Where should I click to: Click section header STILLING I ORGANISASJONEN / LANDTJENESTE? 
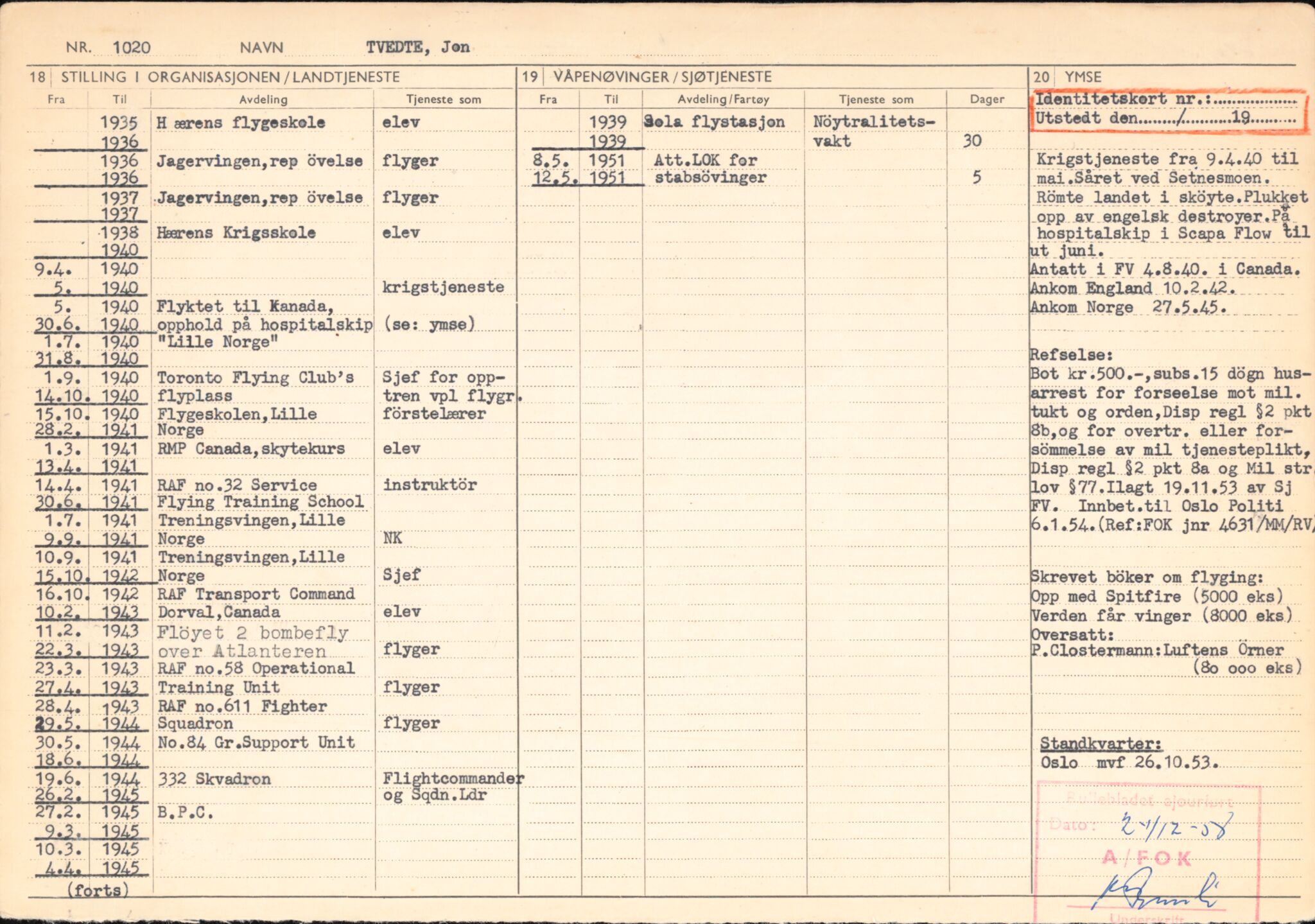(x=231, y=77)
